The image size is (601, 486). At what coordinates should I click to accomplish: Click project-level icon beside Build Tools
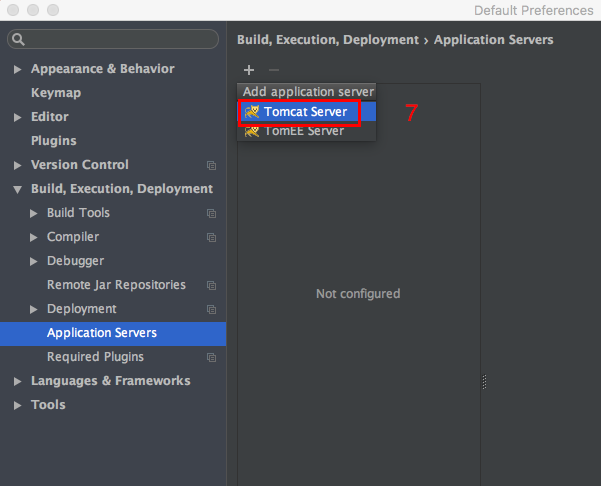click(x=211, y=213)
